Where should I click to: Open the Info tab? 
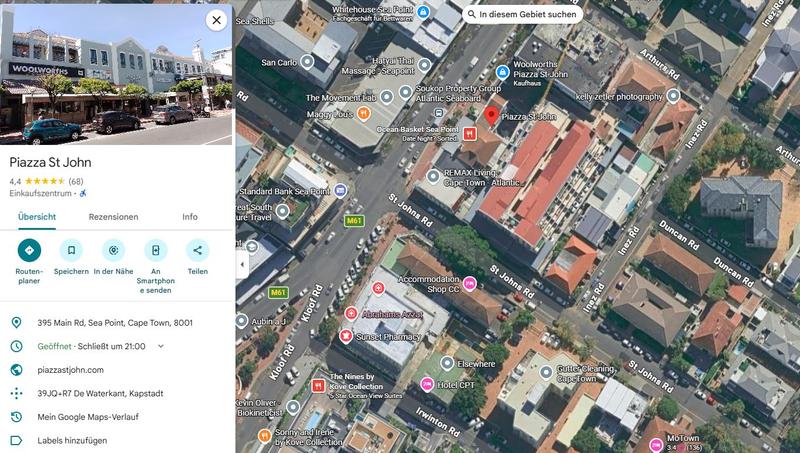tap(190, 217)
